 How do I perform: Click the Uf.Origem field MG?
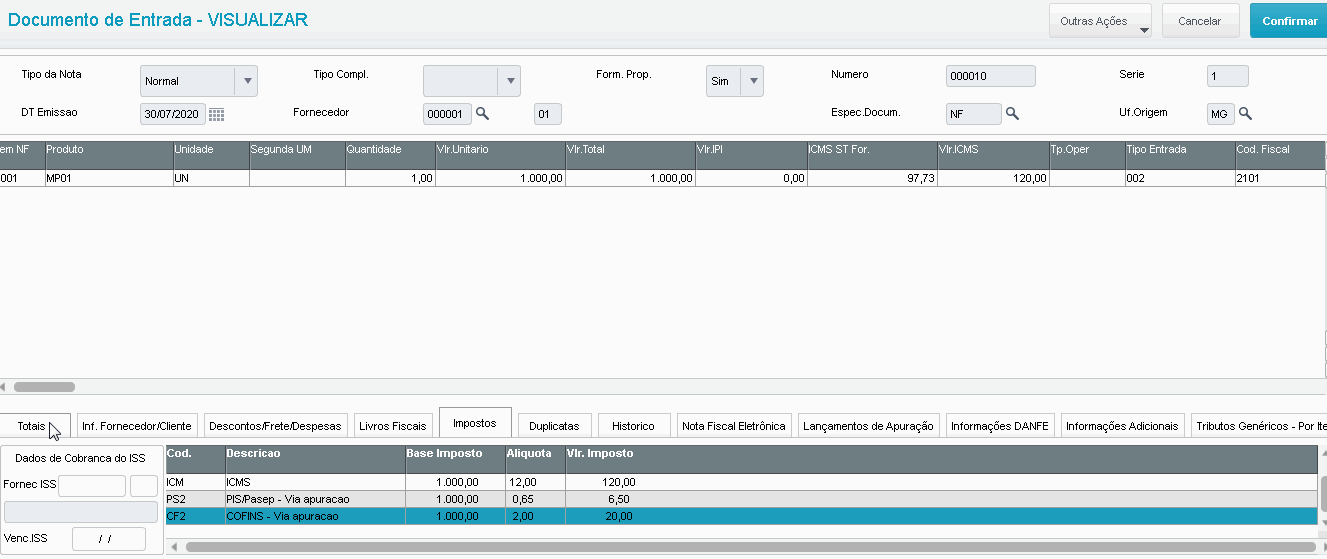(1220, 114)
